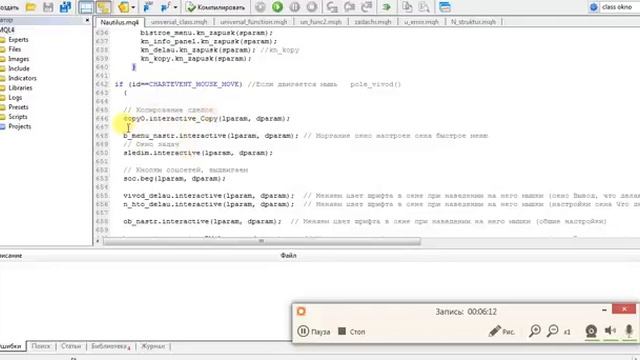Screen dimensions: 640x360
Task: Open the Images folder in Navigator
Action: pyautogui.click(x=19, y=59)
